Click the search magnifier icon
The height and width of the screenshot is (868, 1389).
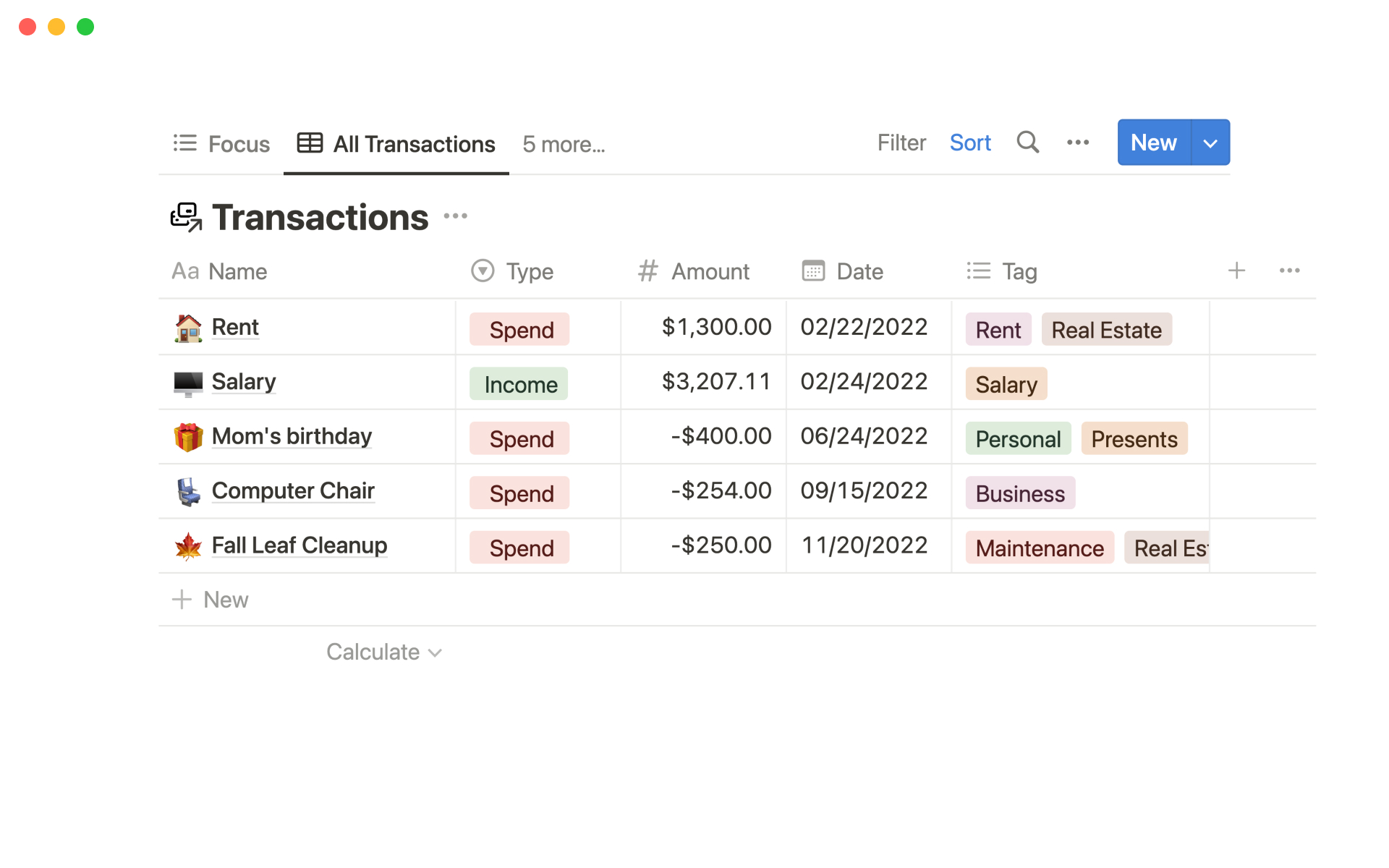click(x=1027, y=142)
